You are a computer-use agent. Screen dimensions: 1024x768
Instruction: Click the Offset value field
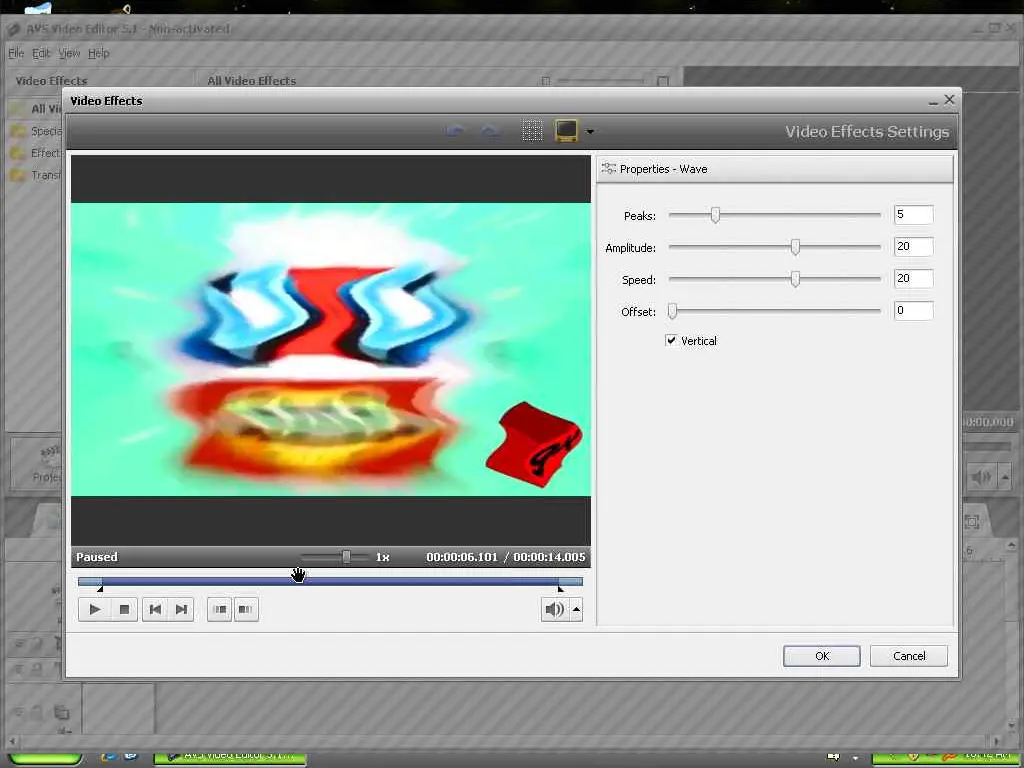coord(913,311)
